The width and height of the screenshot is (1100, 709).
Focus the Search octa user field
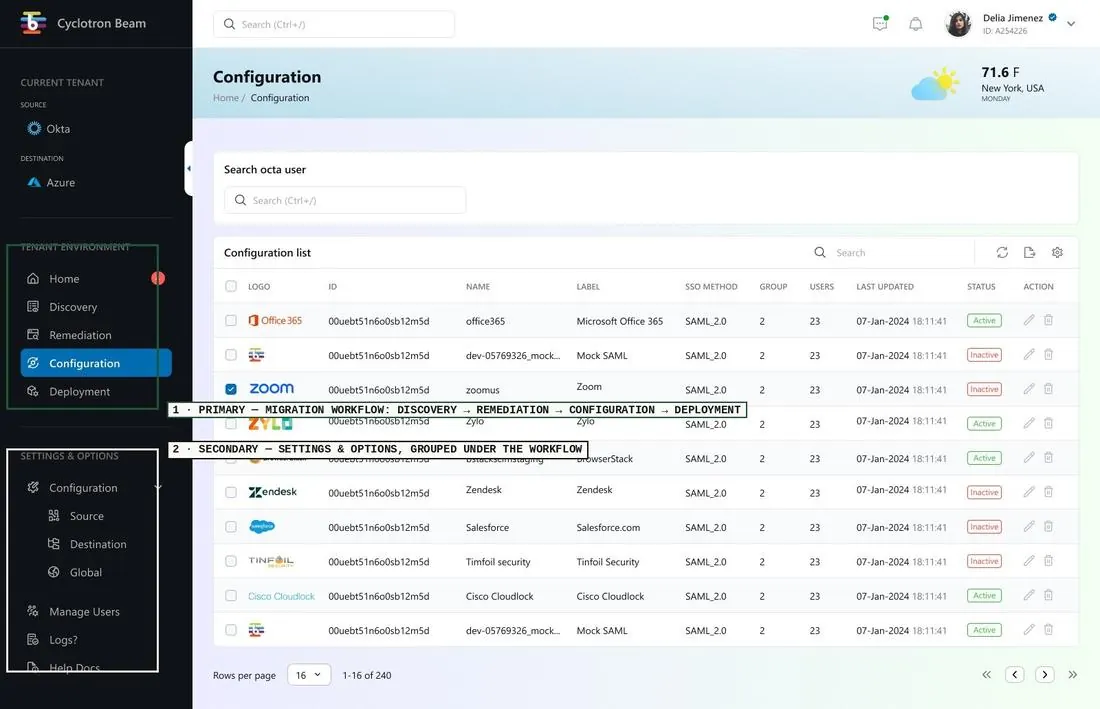(345, 200)
